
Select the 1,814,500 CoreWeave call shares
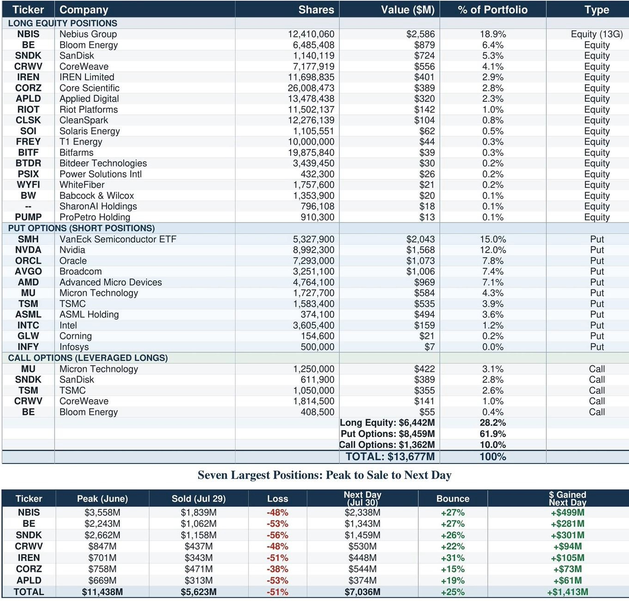[x=314, y=401]
